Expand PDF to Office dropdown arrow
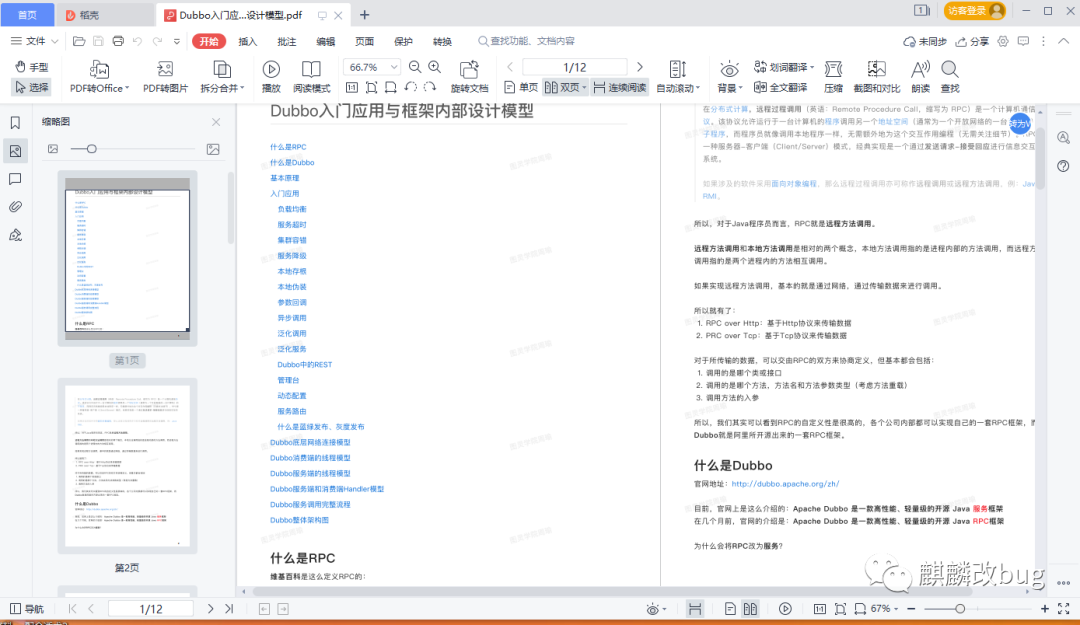Image resolution: width=1080 pixels, height=625 pixels. click(127, 88)
